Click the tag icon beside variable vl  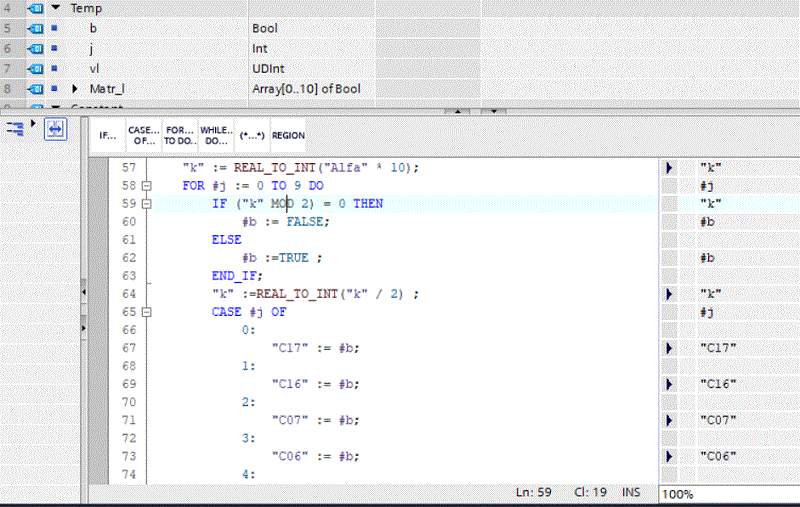coord(32,68)
